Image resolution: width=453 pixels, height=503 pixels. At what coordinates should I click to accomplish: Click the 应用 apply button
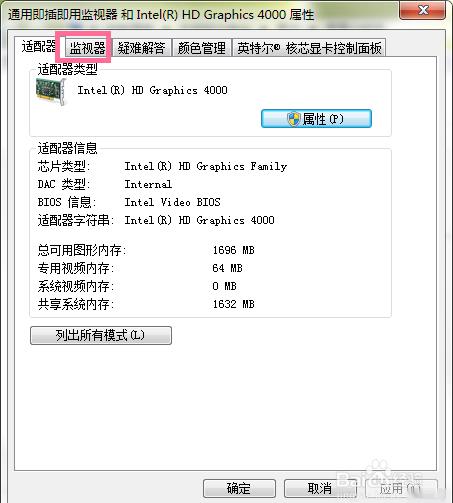click(x=401, y=488)
